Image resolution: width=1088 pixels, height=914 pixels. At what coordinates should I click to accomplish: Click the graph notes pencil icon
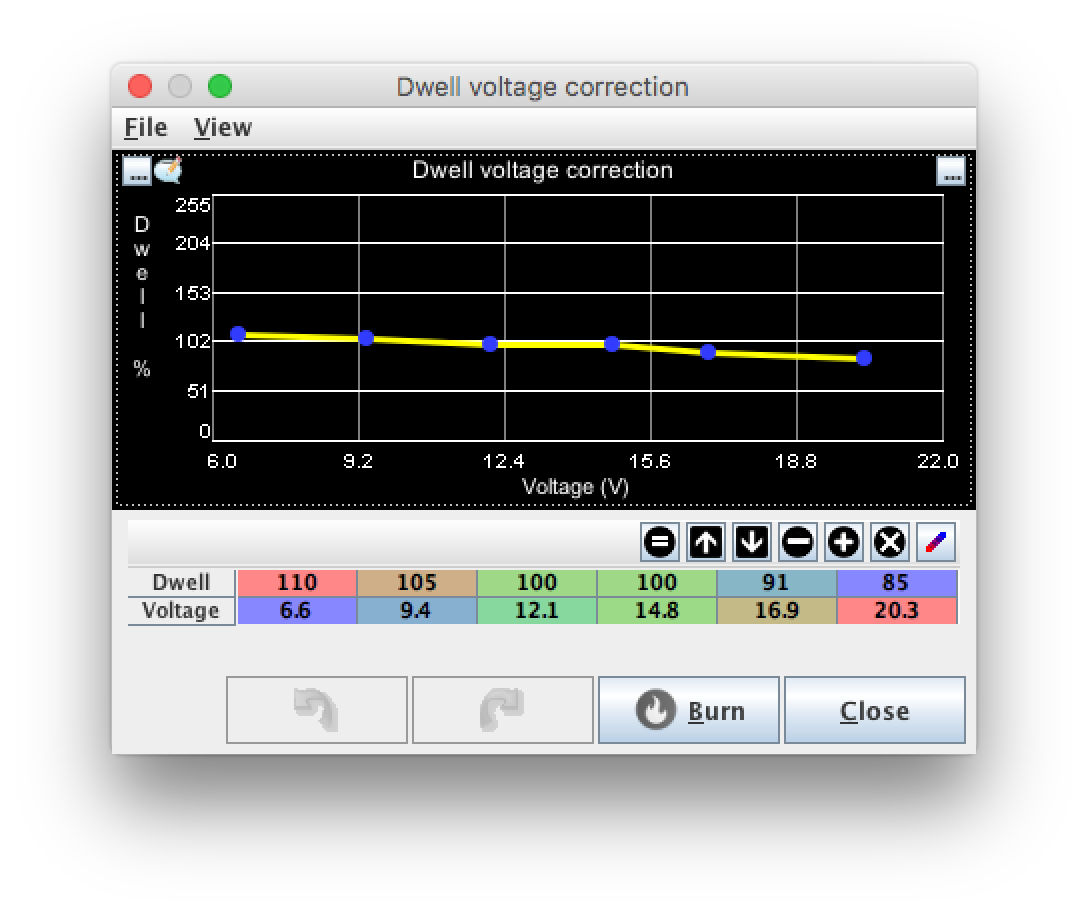[x=168, y=170]
